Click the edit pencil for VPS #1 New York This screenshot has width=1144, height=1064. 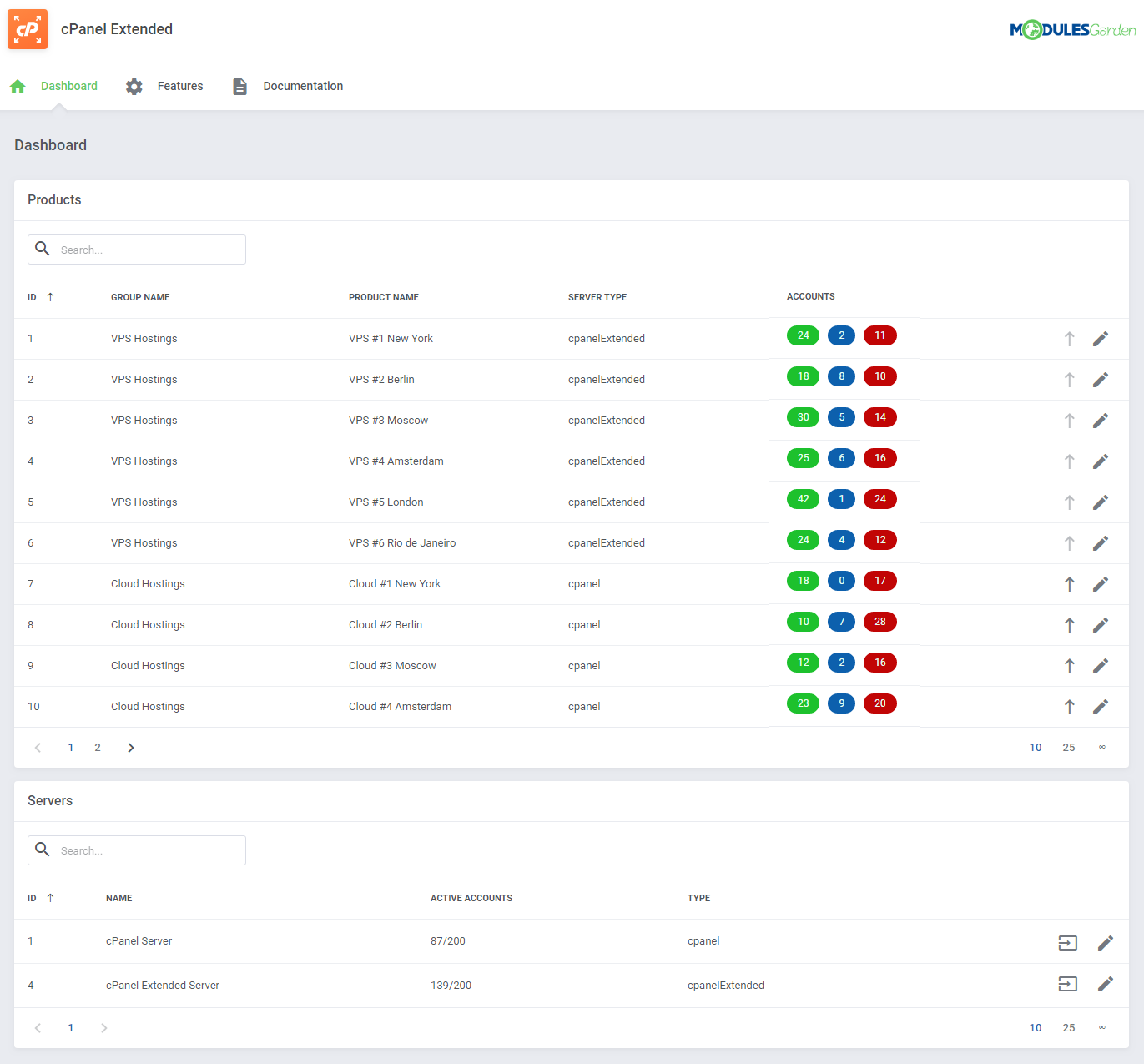[1101, 339]
